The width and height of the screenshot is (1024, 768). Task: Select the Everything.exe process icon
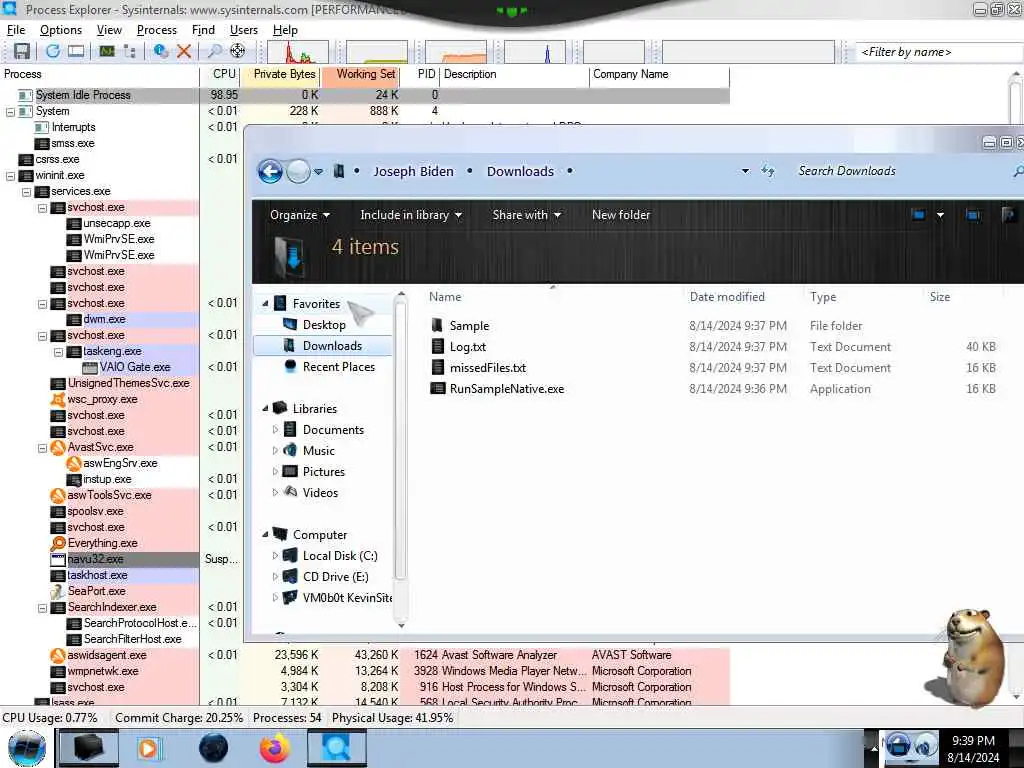pos(58,543)
